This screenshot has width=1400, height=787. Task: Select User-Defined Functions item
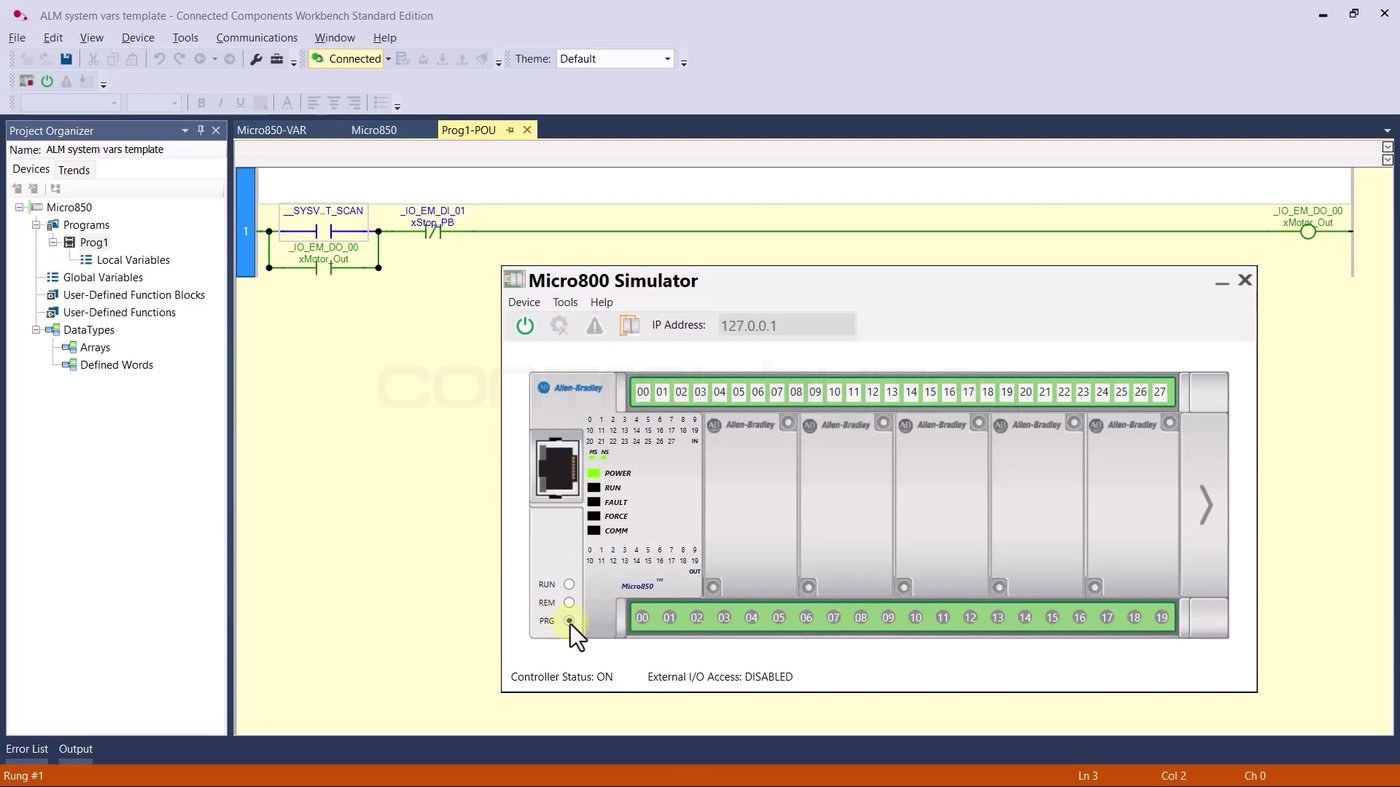pos(120,313)
